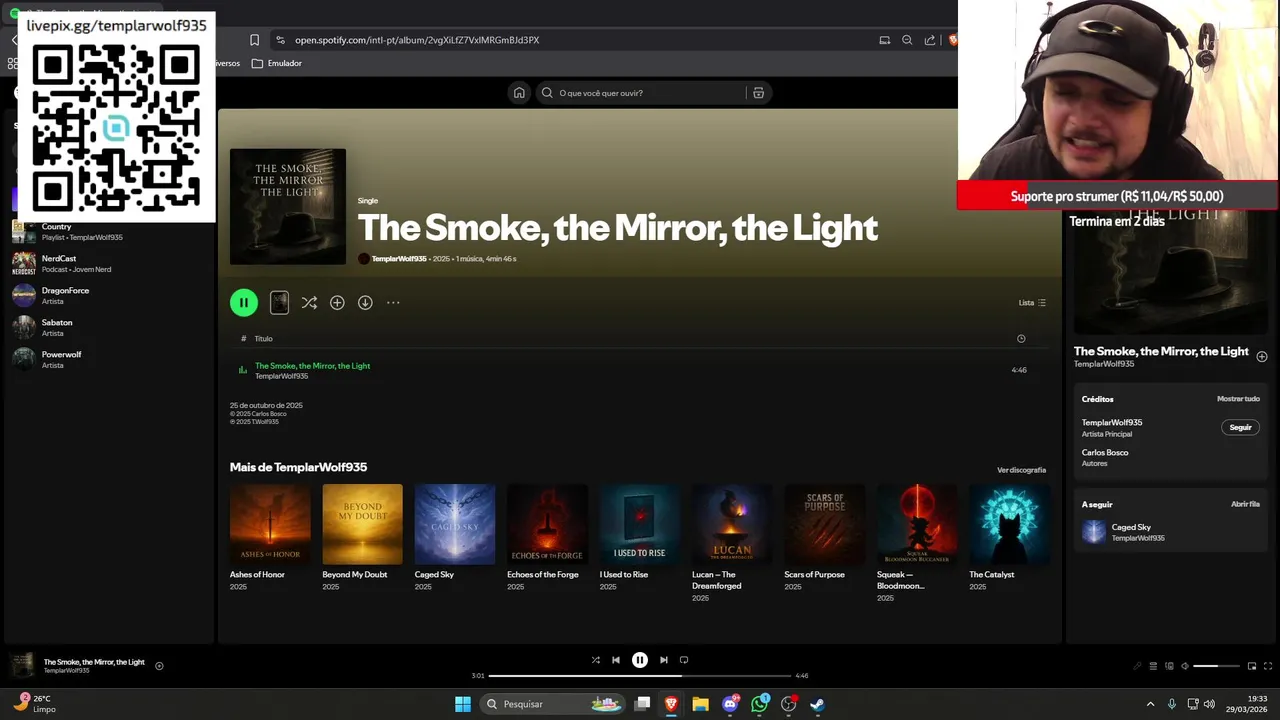Open Lucan — The Dreamforged album
This screenshot has height=720, width=1280.
(732, 543)
